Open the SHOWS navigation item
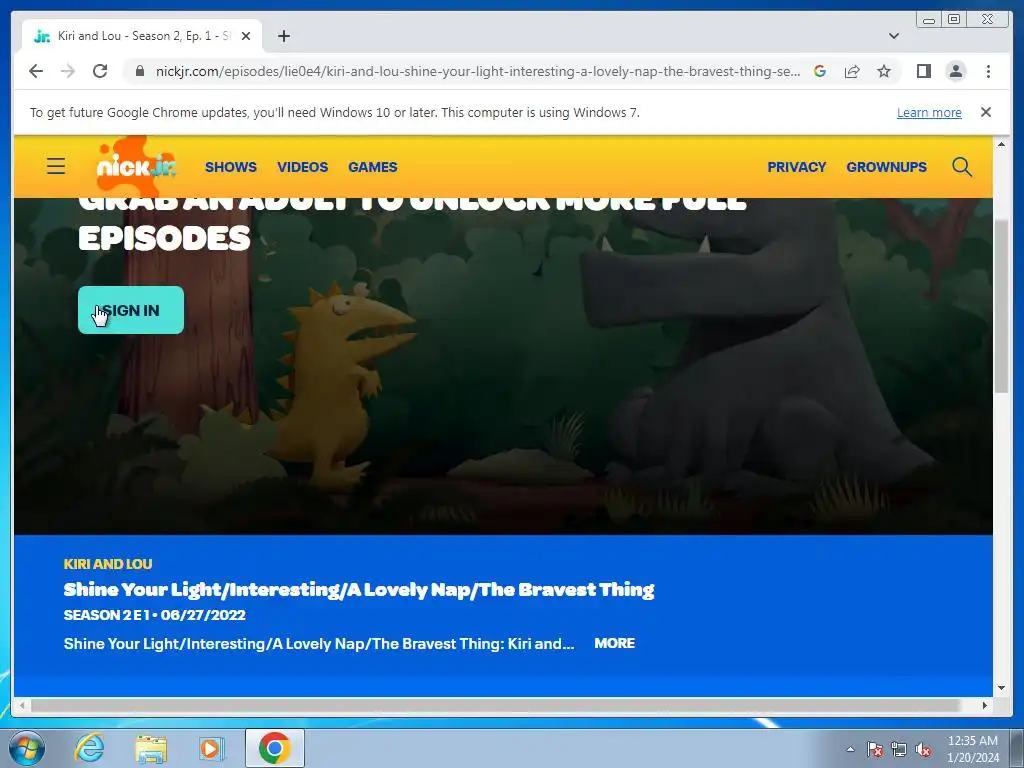Screen dimensions: 1024x768 click(231, 167)
